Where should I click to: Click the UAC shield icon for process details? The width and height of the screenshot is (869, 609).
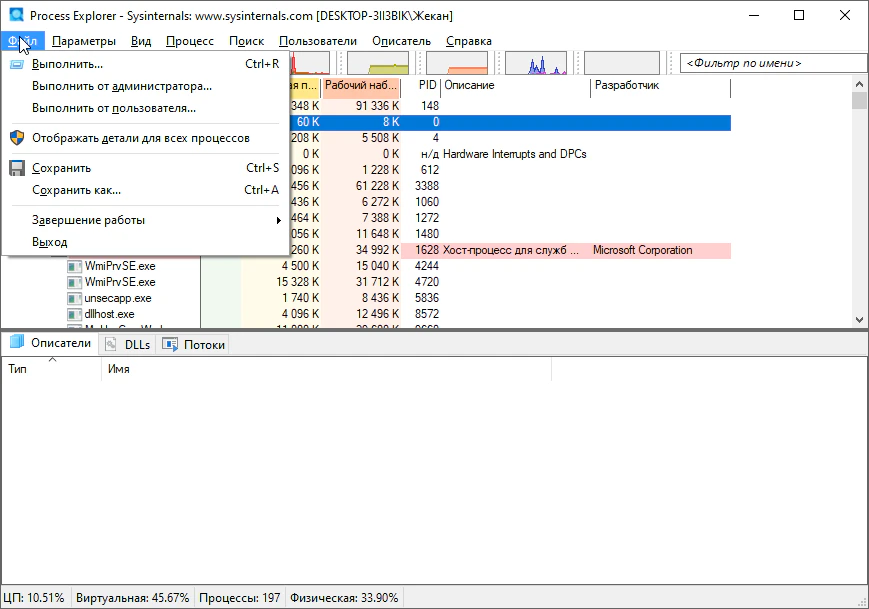point(17,138)
